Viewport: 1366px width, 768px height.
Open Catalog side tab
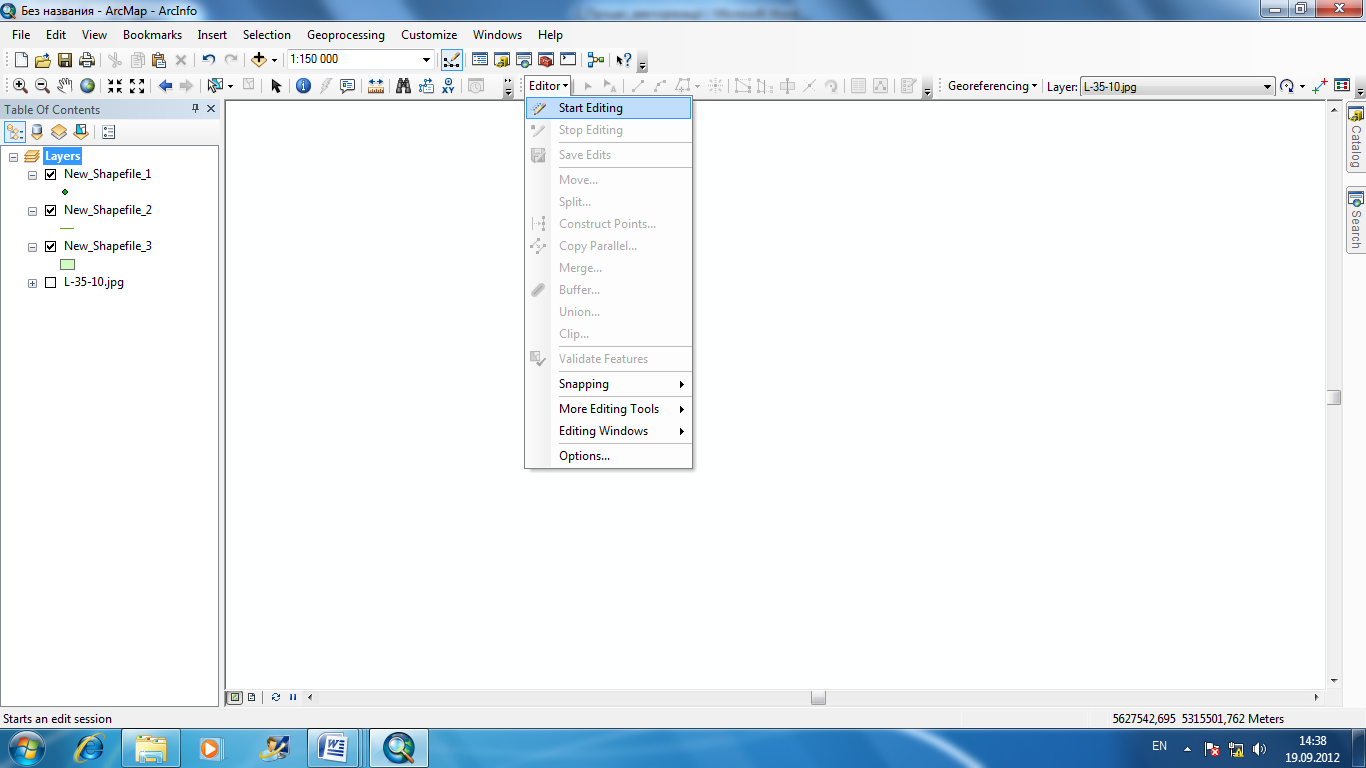(x=1356, y=138)
